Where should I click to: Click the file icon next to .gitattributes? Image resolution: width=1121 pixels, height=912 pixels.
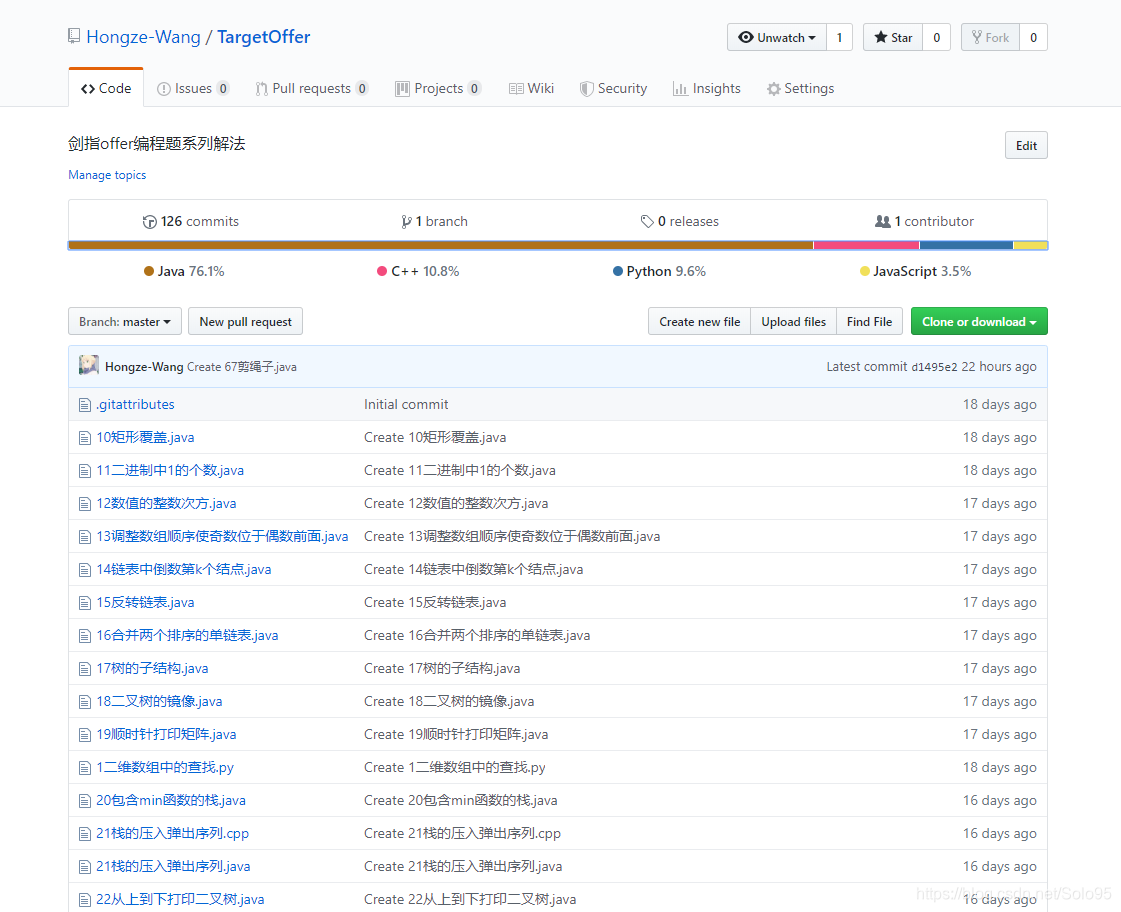pyautogui.click(x=85, y=405)
